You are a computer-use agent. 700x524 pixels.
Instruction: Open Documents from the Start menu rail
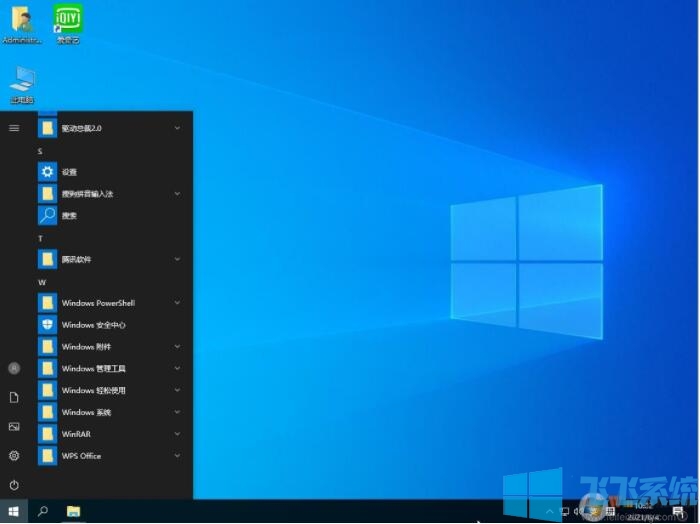14,397
